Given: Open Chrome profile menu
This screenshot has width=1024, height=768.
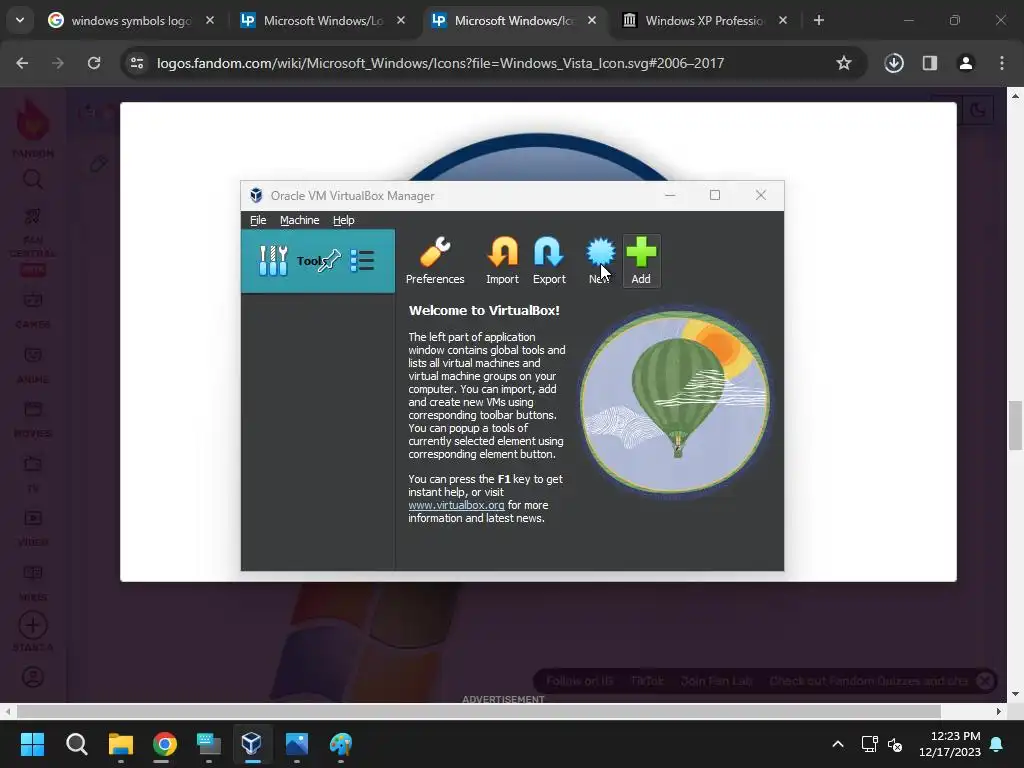Looking at the screenshot, I should point(966,63).
